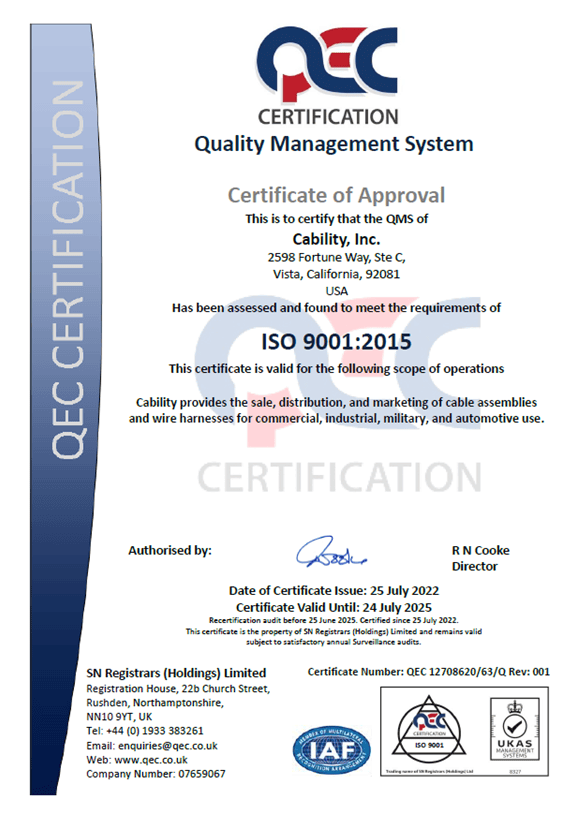Click the text 'This is to certify that the QMS of'
This screenshot has height=814, width=576.
337,219
